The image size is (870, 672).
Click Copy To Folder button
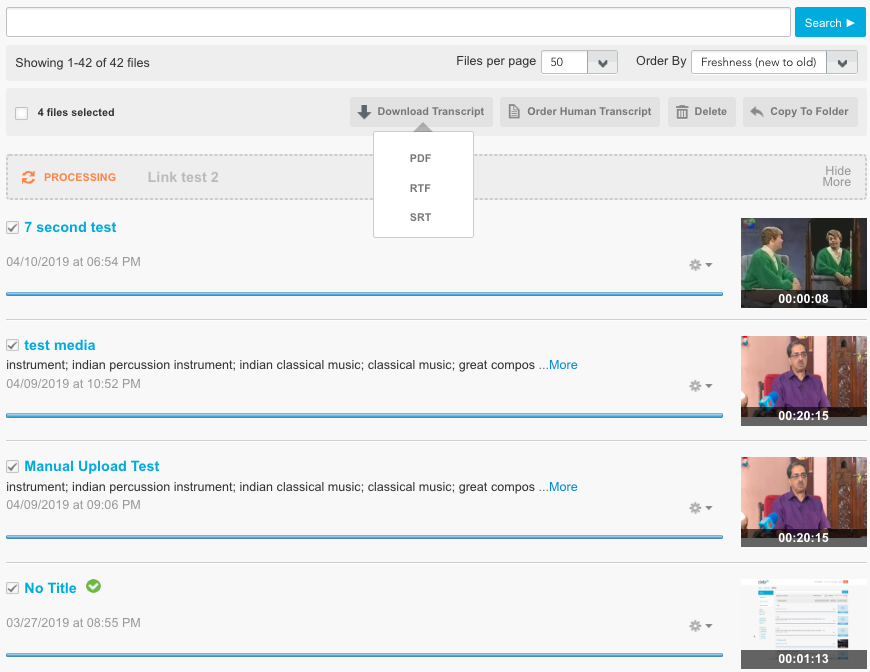(x=800, y=112)
